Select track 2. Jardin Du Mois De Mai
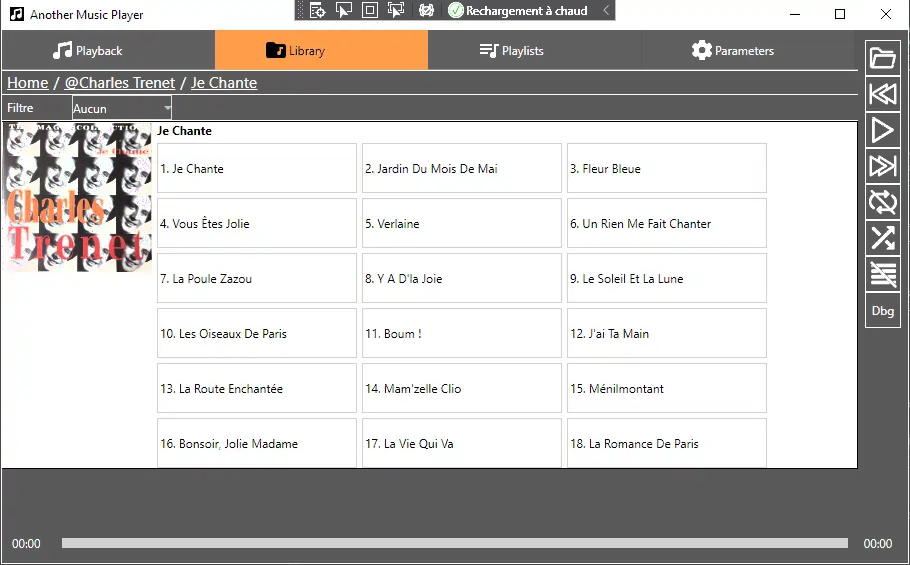This screenshot has height=565, width=910. [461, 168]
